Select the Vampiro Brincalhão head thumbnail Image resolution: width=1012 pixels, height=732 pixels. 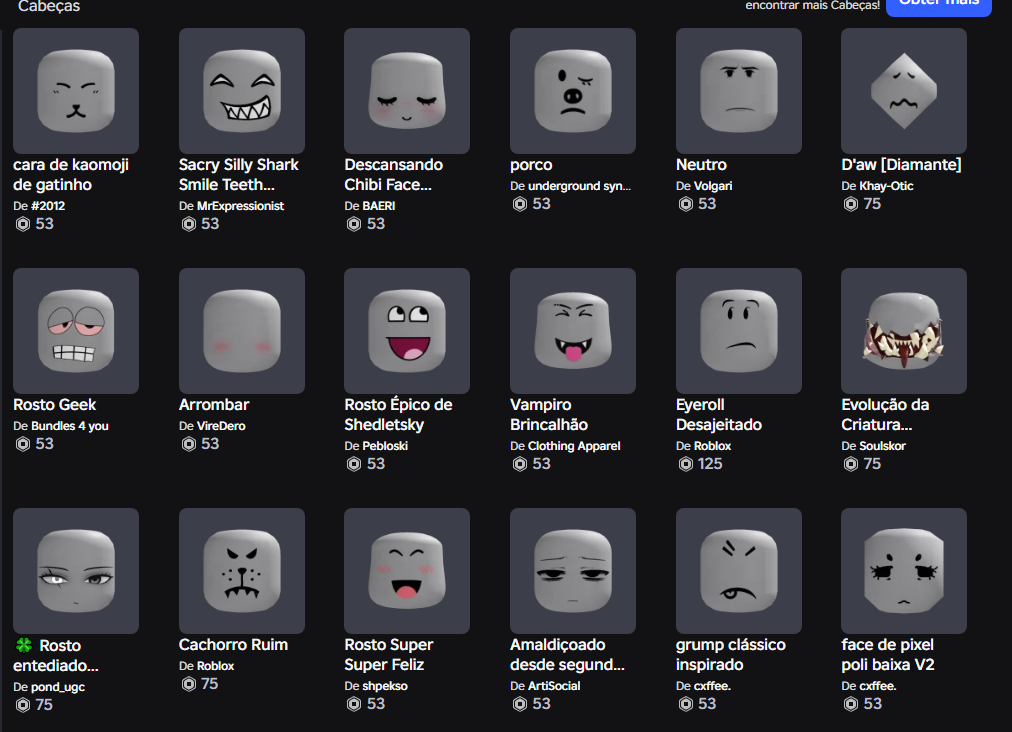click(572, 331)
